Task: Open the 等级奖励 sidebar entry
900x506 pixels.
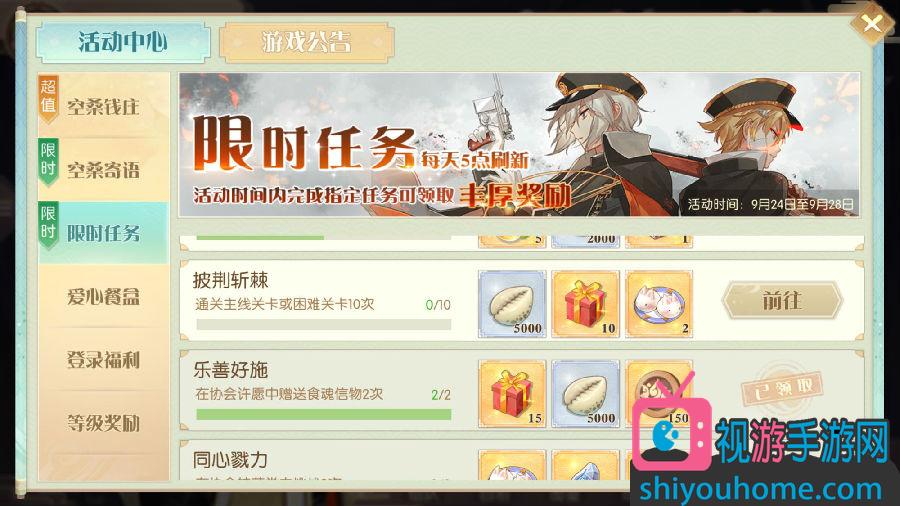Action: point(103,423)
